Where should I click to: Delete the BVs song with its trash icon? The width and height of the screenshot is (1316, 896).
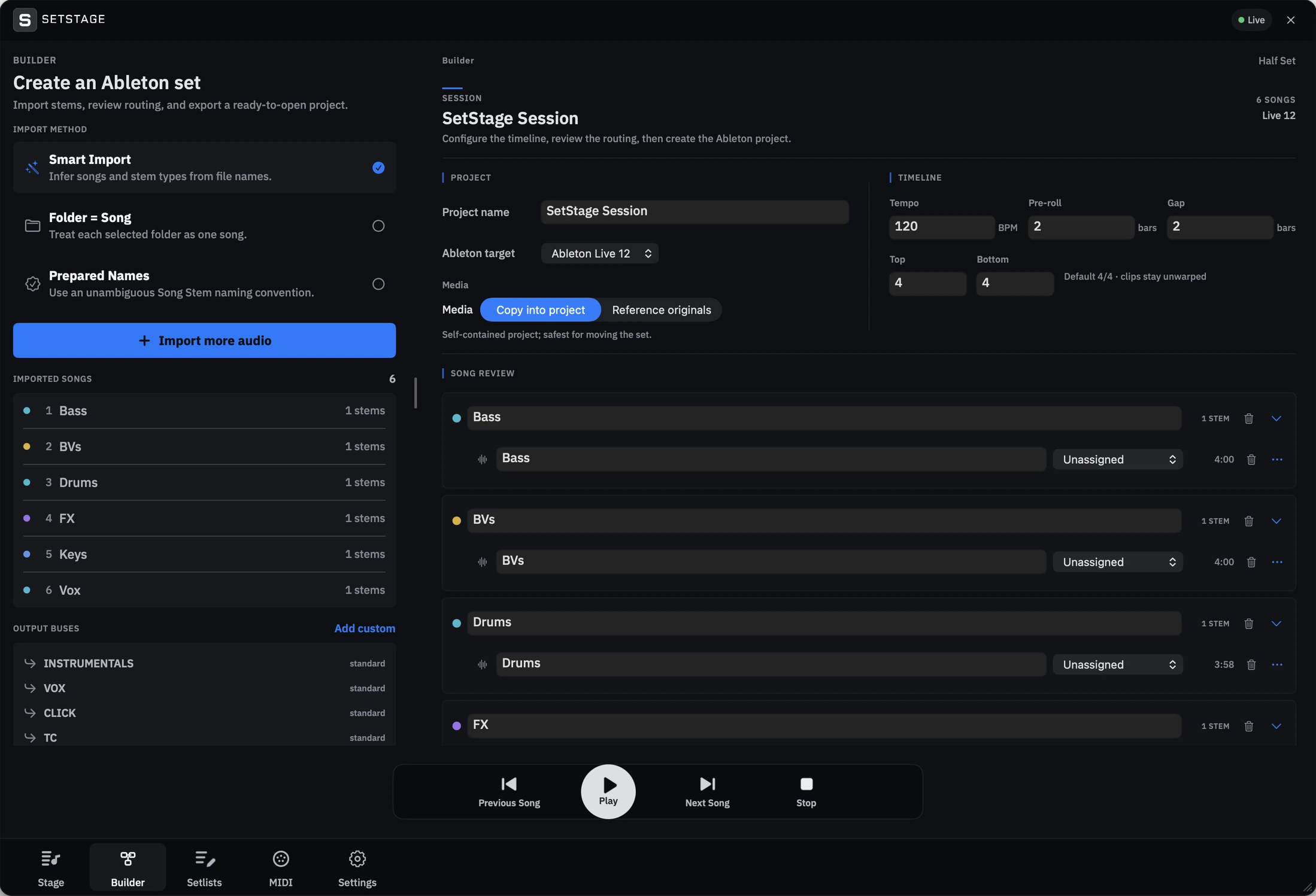click(1248, 521)
